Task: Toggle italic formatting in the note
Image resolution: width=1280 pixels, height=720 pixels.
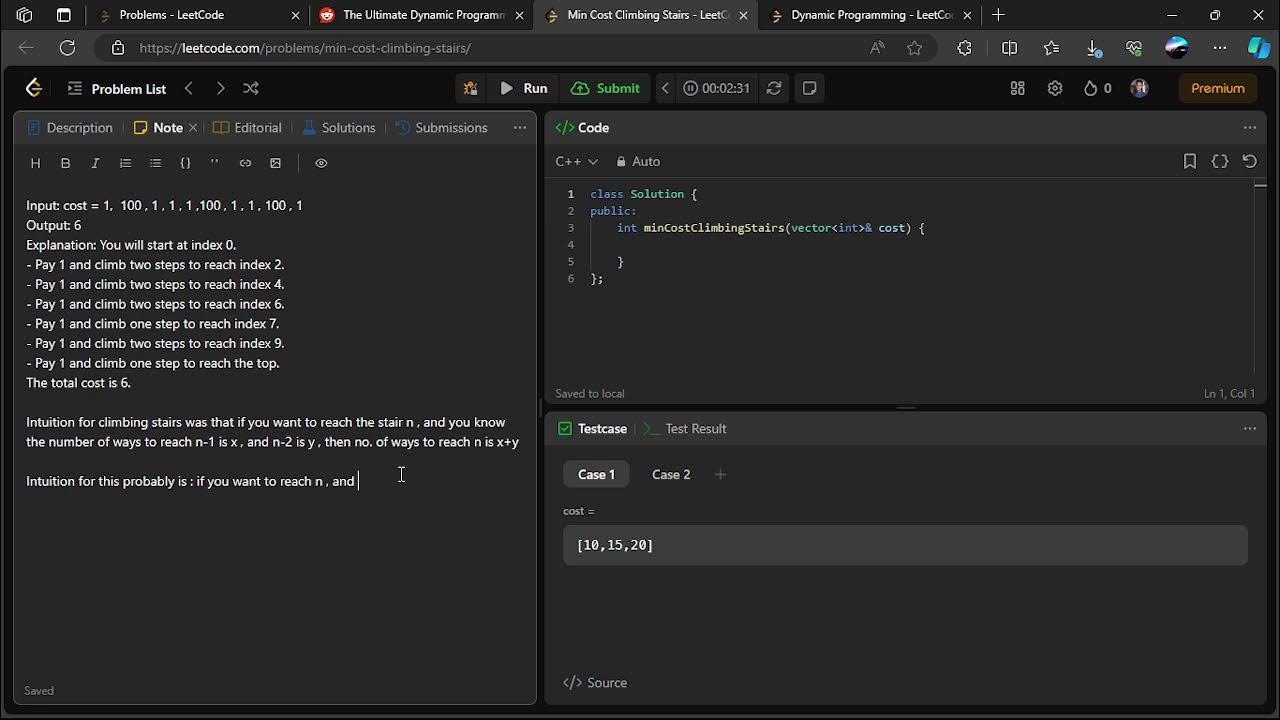Action: pyautogui.click(x=95, y=163)
